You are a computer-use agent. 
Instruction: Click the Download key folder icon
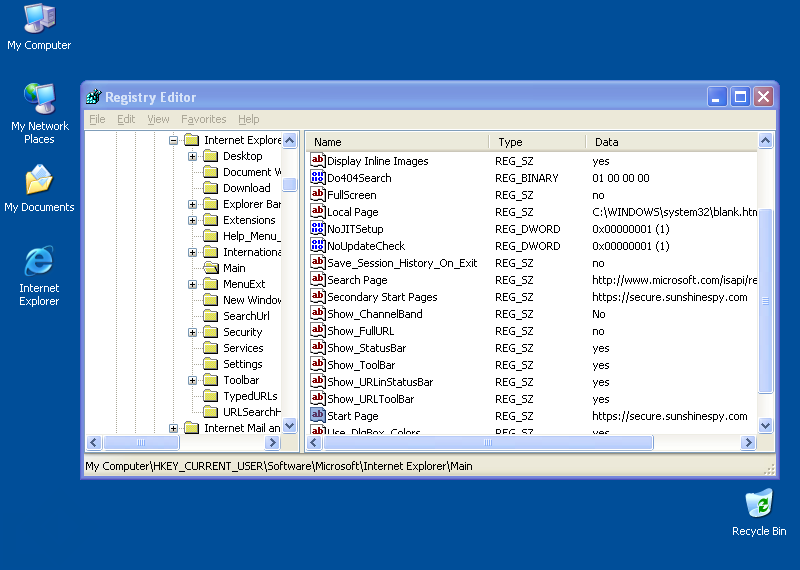pyautogui.click(x=211, y=188)
